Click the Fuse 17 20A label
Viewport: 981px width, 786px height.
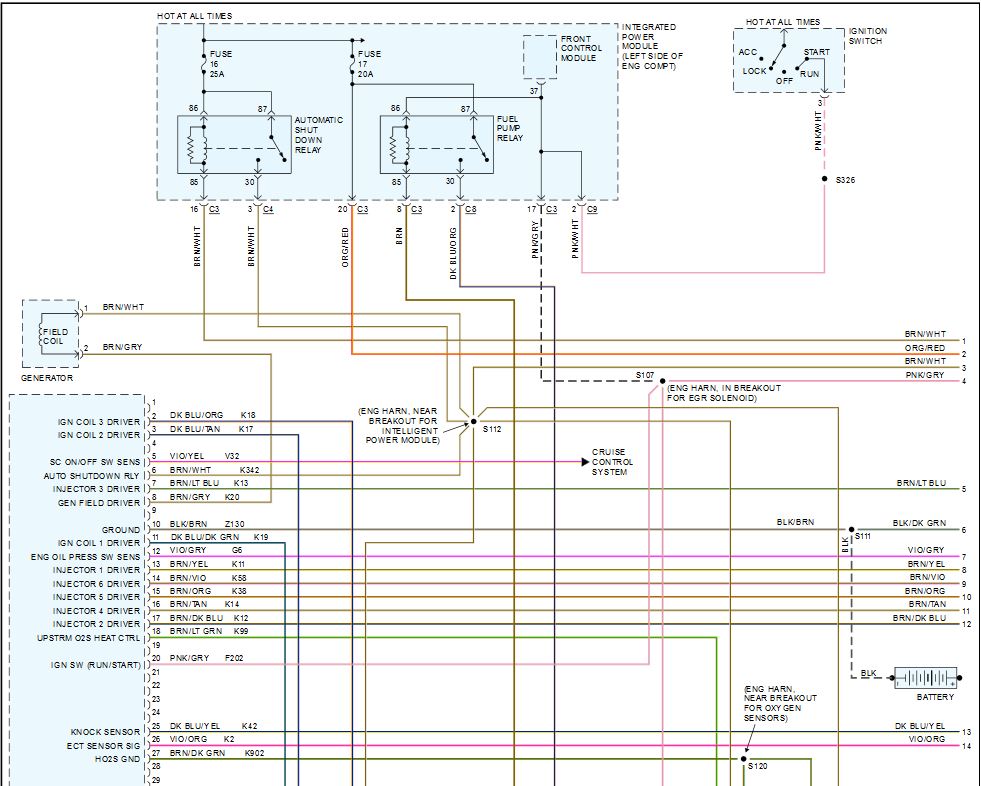pos(368,61)
